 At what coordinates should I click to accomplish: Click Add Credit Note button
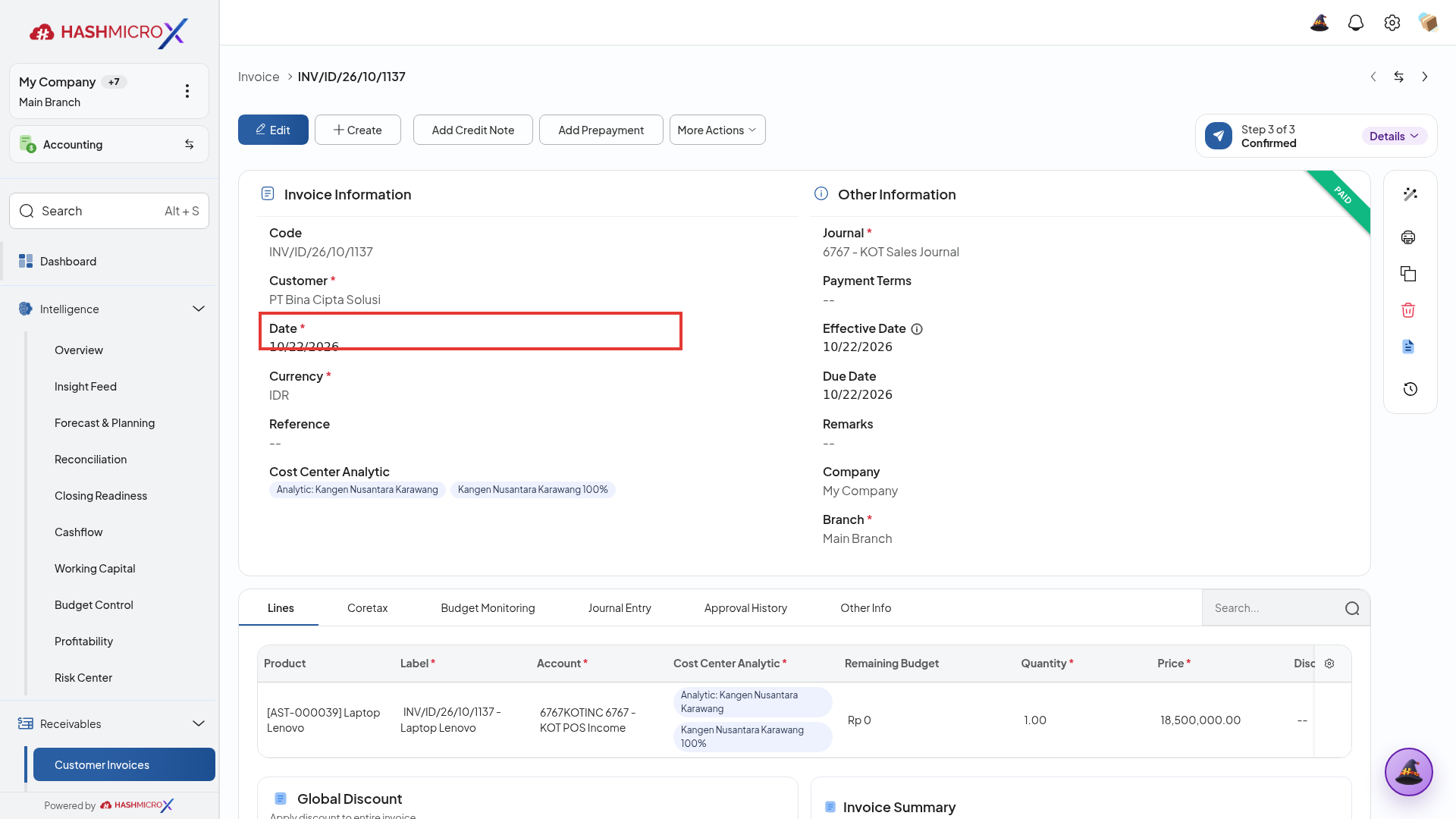[x=473, y=130]
